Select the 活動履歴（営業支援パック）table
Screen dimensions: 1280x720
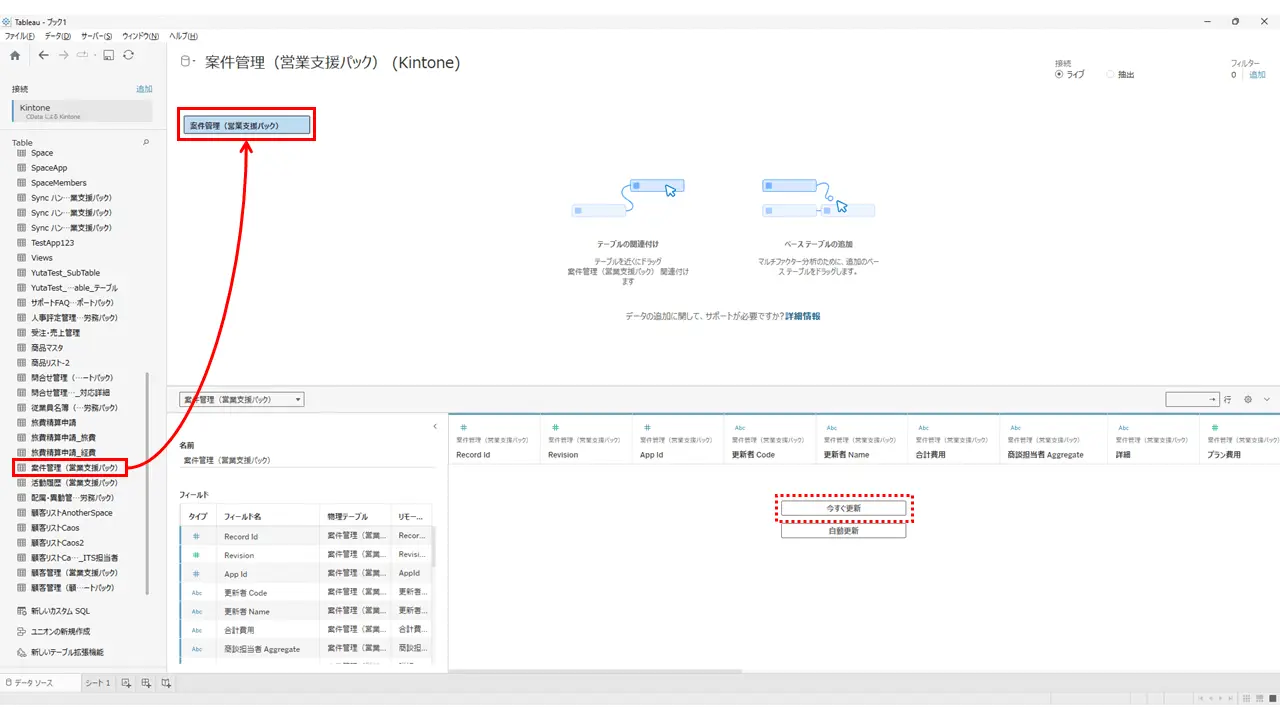[x=74, y=482]
